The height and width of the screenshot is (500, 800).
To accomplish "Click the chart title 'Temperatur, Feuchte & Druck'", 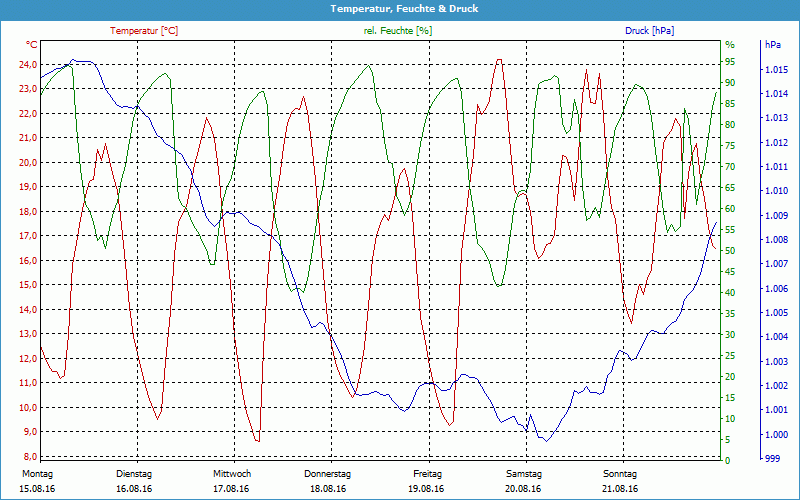I will coord(404,9).
